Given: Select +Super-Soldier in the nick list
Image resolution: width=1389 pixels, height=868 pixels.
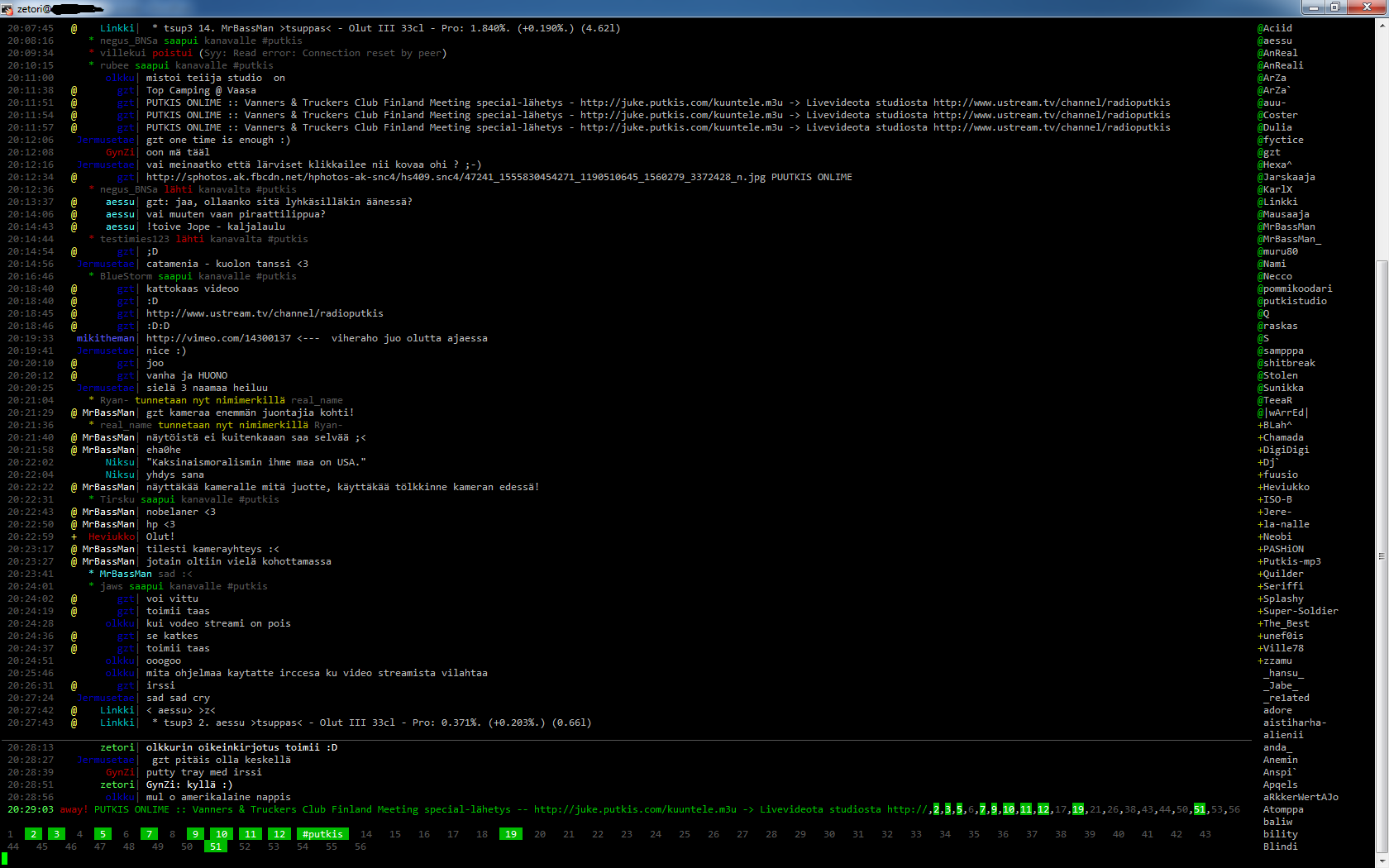Looking at the screenshot, I should click(x=1297, y=611).
